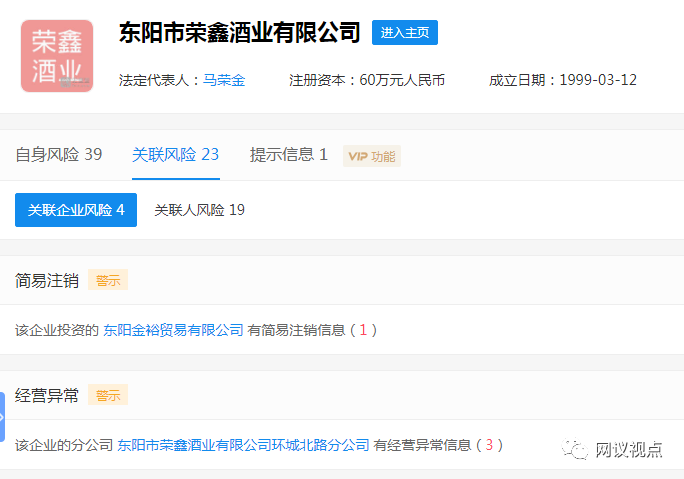Click the 经营异常 section heading
The image size is (684, 479).
click(x=47, y=395)
